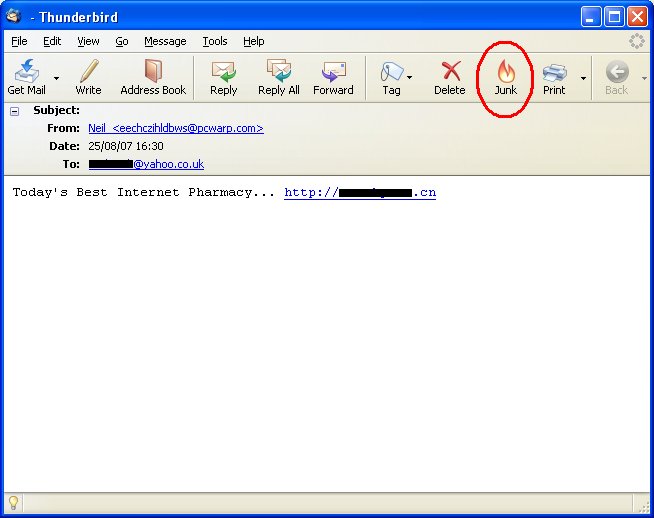This screenshot has width=654, height=518.
Task: Open the Edit menu
Action: click(52, 41)
